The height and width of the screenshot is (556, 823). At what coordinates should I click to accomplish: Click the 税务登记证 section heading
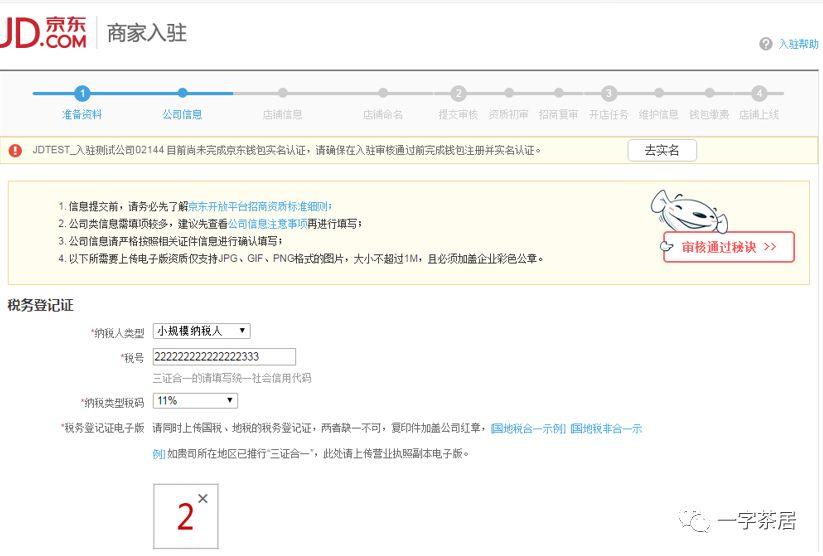[x=40, y=306]
